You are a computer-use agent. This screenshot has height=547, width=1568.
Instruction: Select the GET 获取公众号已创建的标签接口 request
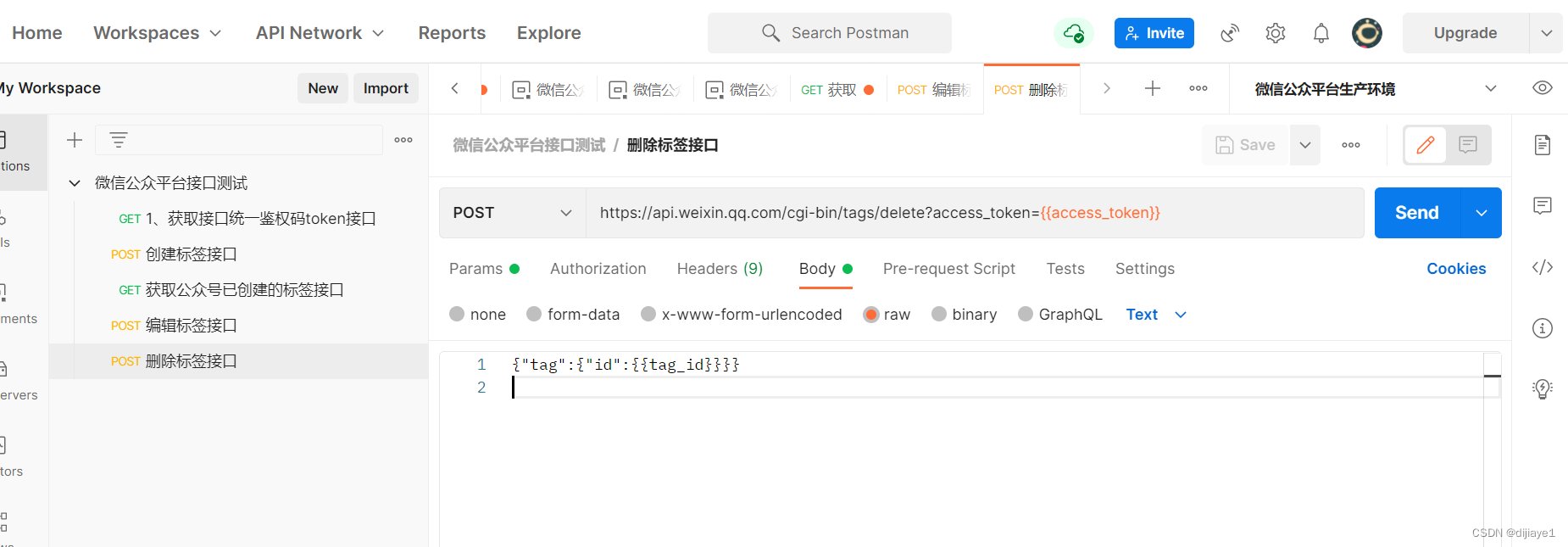click(239, 290)
